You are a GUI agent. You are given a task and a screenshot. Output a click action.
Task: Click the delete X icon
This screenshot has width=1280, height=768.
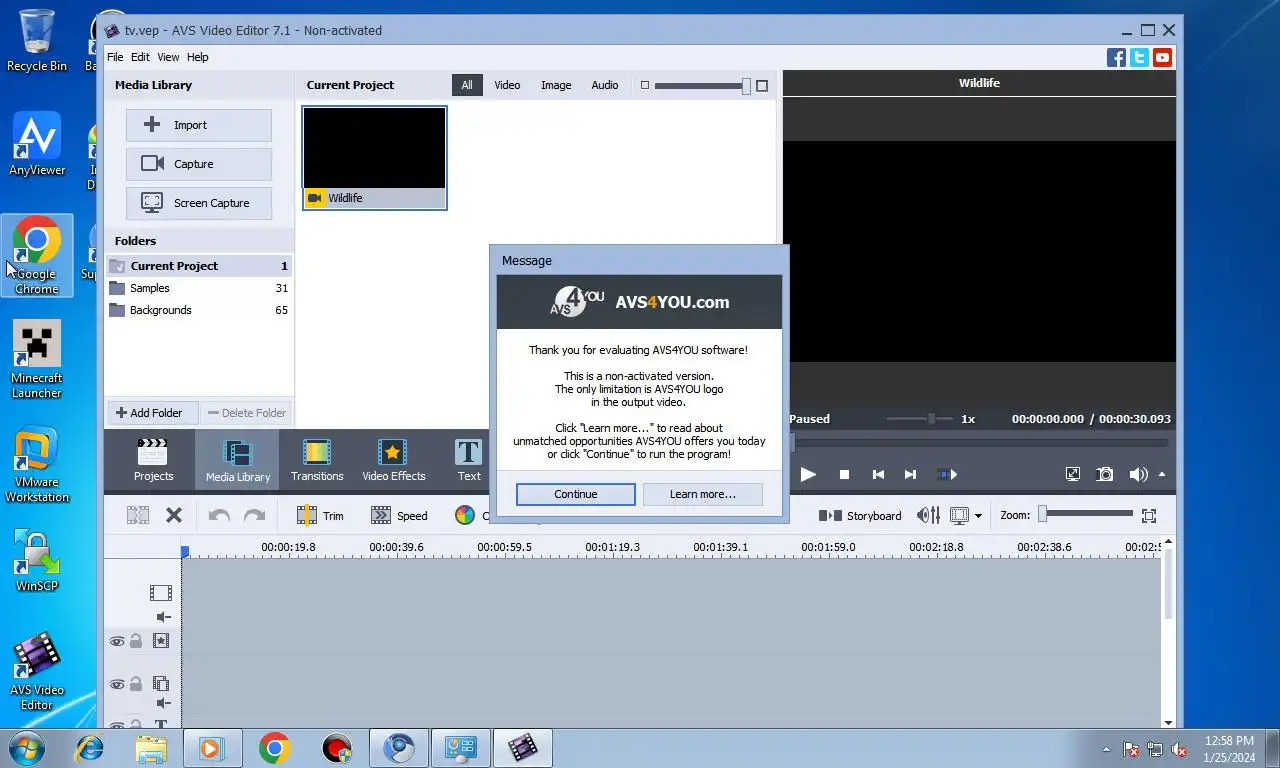[x=174, y=516]
